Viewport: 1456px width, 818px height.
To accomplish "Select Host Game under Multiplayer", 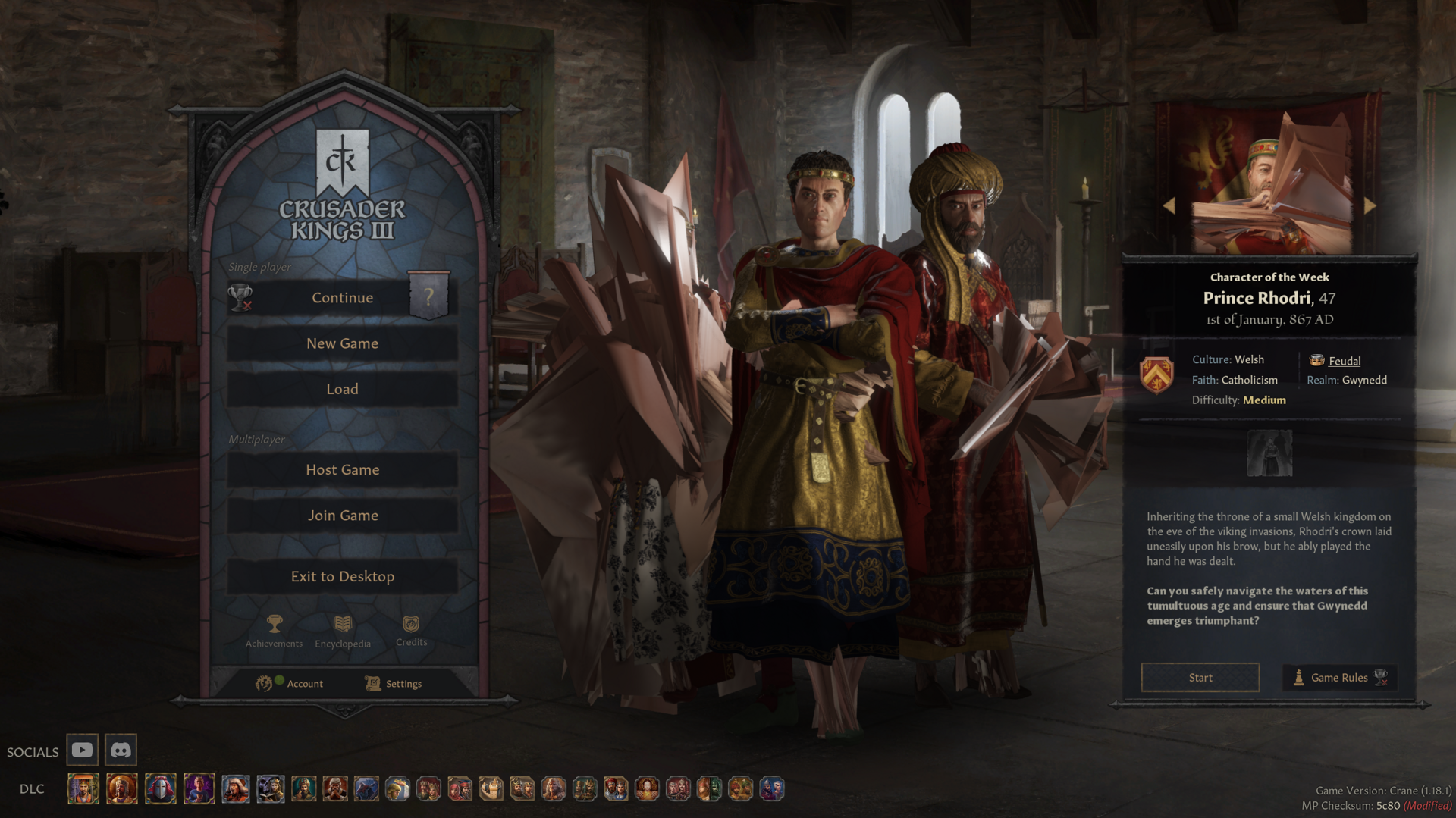I will pos(342,470).
